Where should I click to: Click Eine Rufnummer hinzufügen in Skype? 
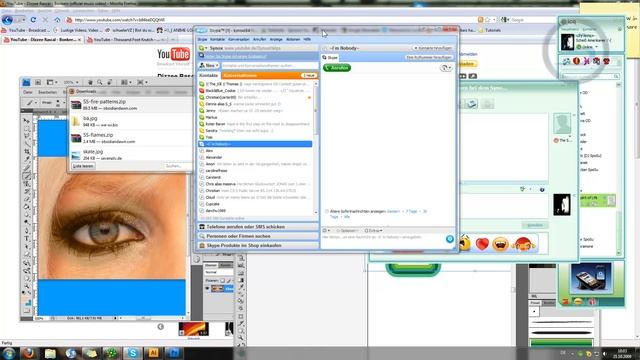pos(429,58)
